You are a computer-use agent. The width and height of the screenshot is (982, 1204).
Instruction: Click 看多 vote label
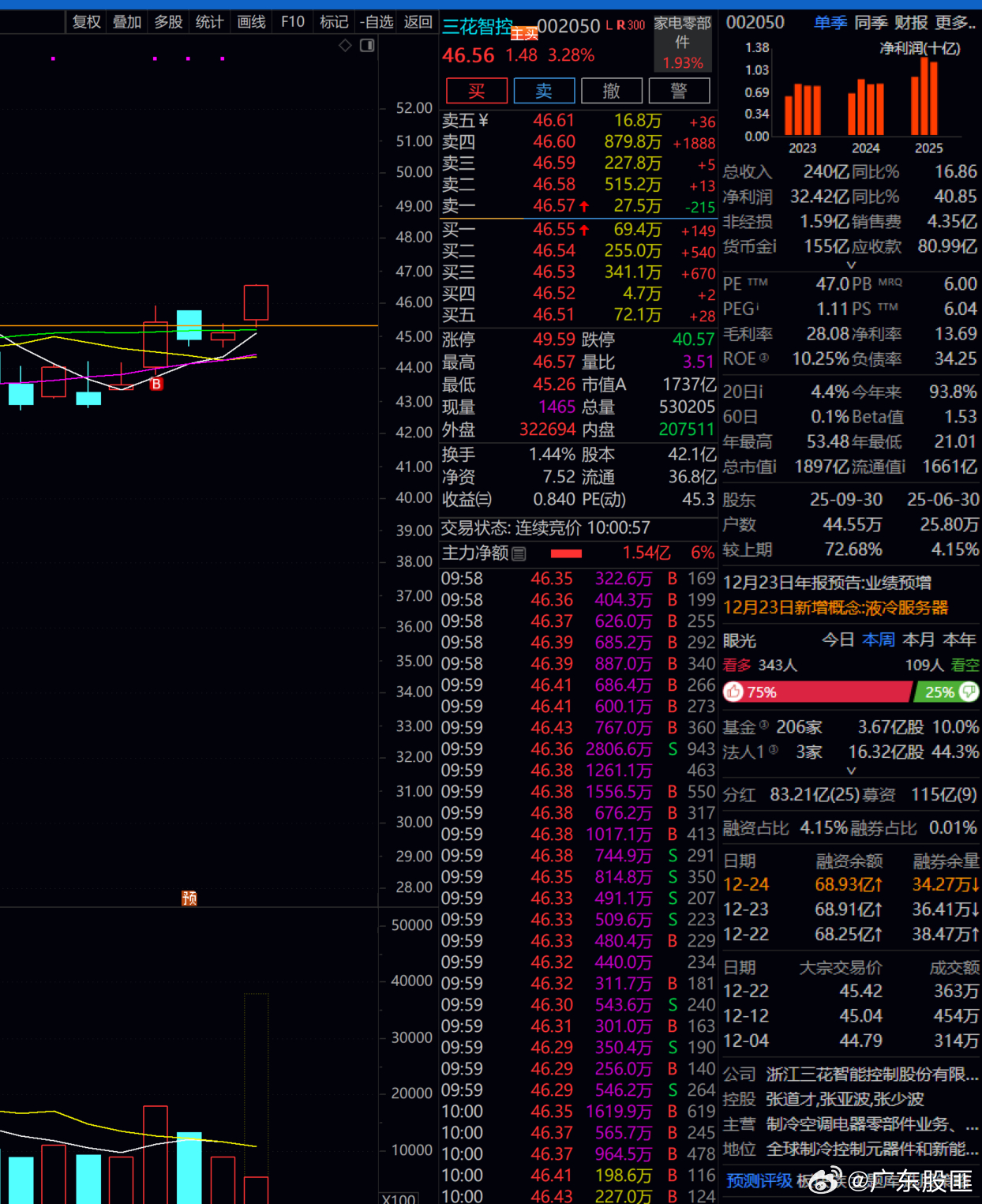click(737, 666)
